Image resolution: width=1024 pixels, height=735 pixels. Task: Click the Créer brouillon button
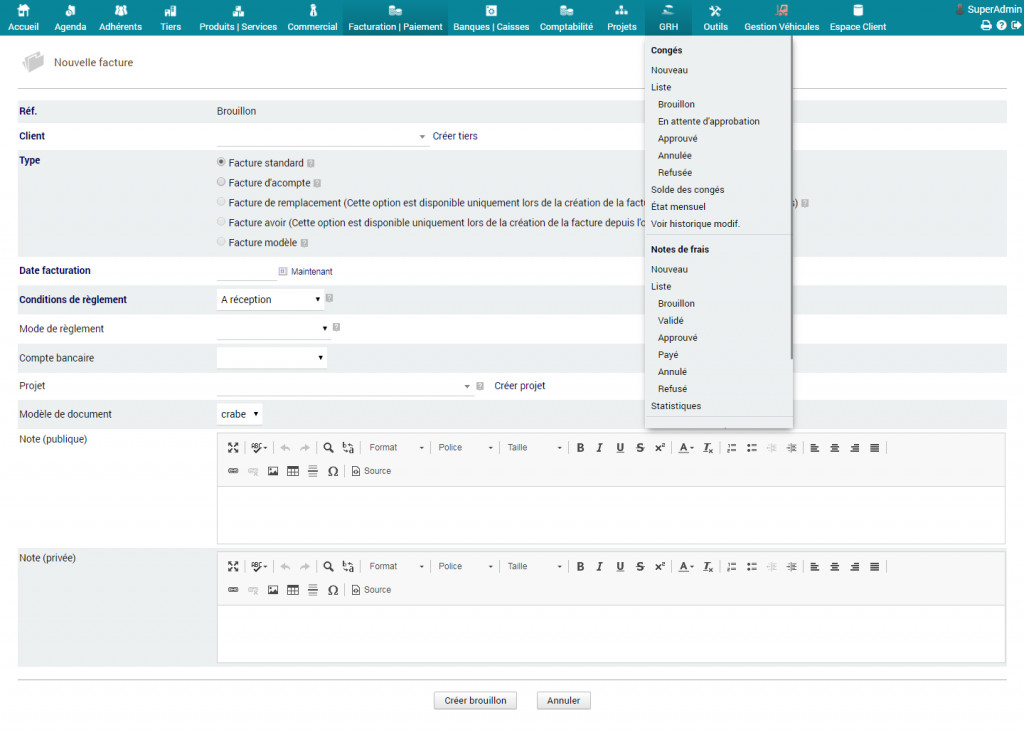(x=476, y=700)
